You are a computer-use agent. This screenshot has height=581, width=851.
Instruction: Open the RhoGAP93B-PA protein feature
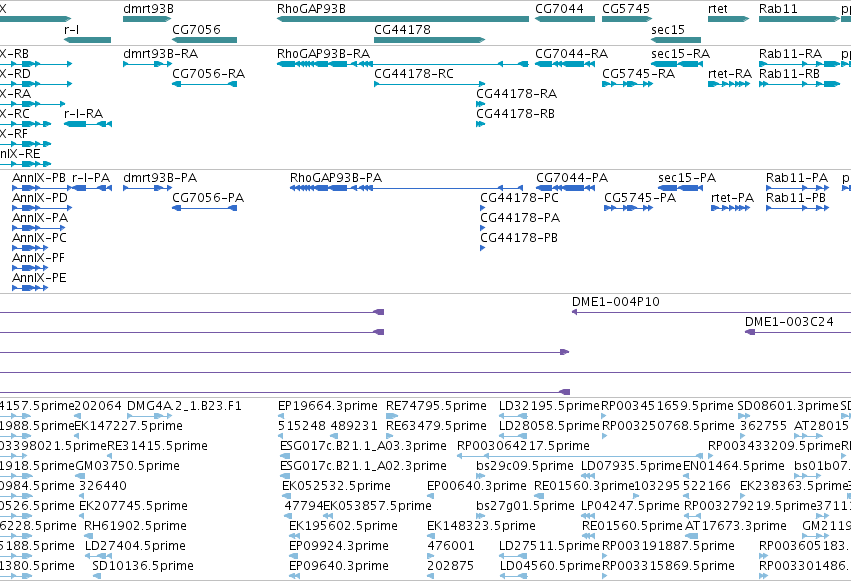[406, 188]
